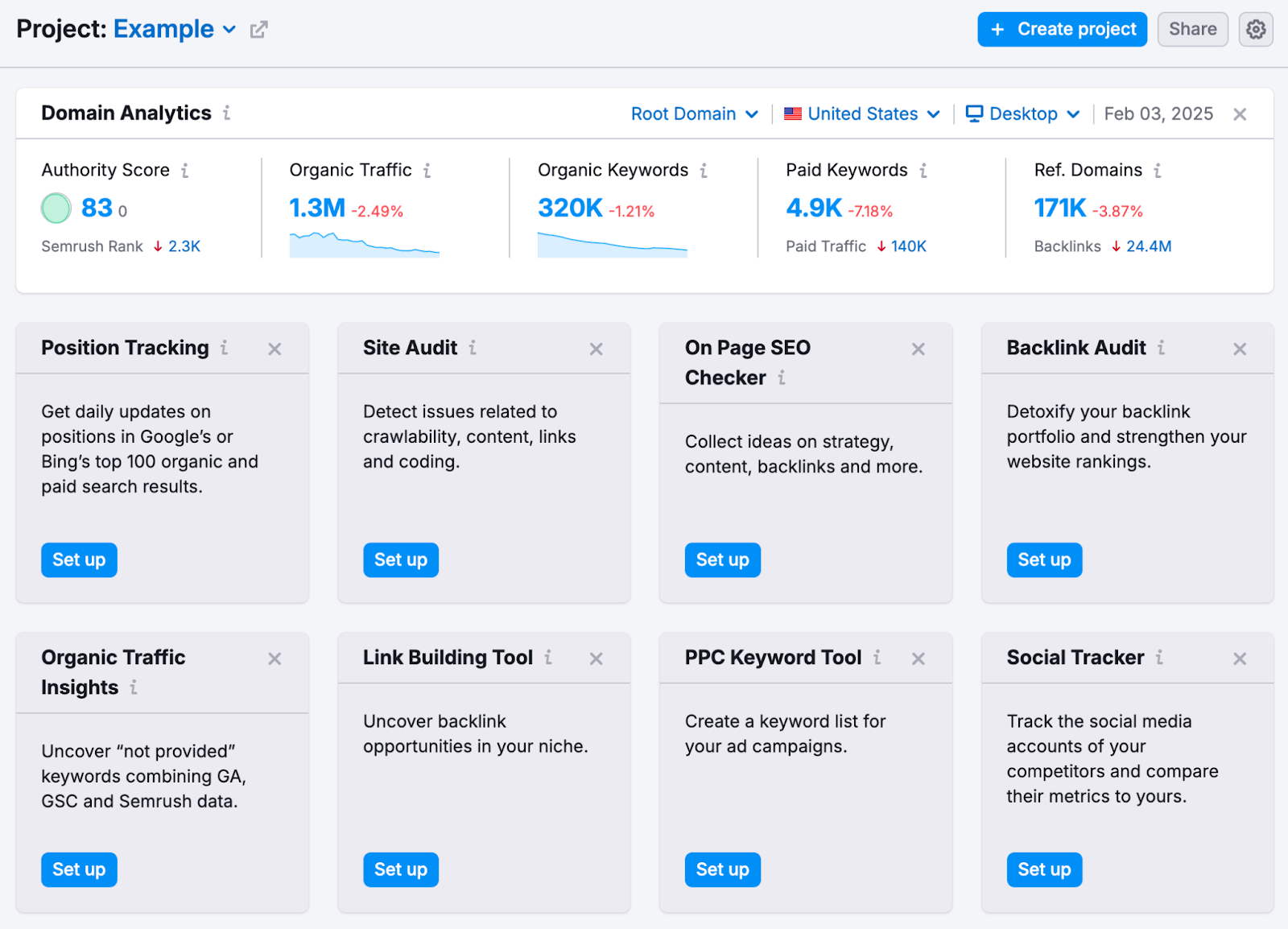
Task: Click the external link icon beside Example
Action: click(258, 29)
